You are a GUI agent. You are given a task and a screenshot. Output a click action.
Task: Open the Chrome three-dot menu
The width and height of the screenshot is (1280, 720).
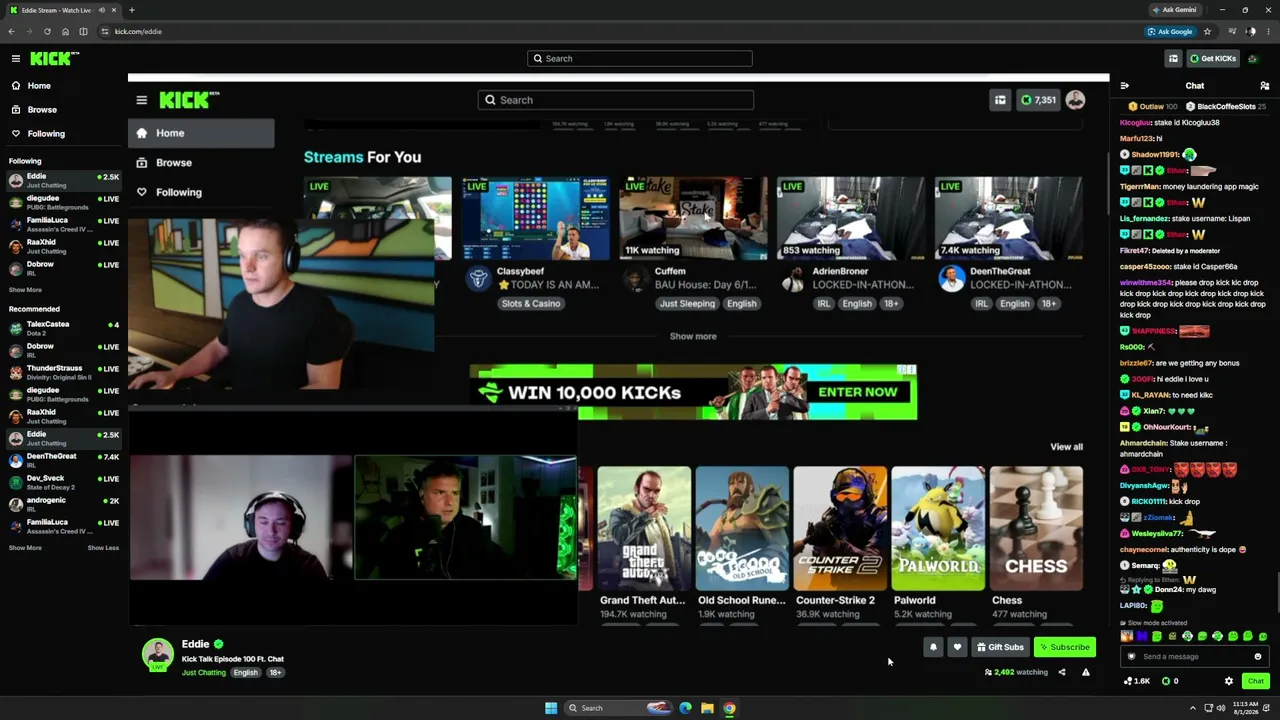tap(1269, 31)
